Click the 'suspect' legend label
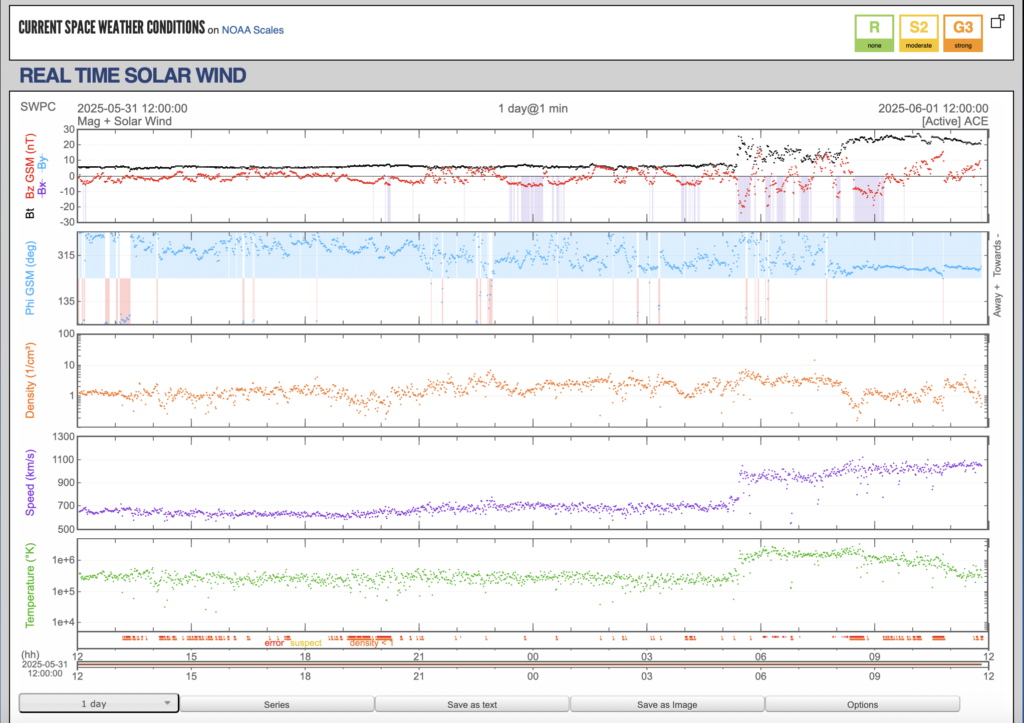The width and height of the screenshot is (1024, 723). (306, 643)
